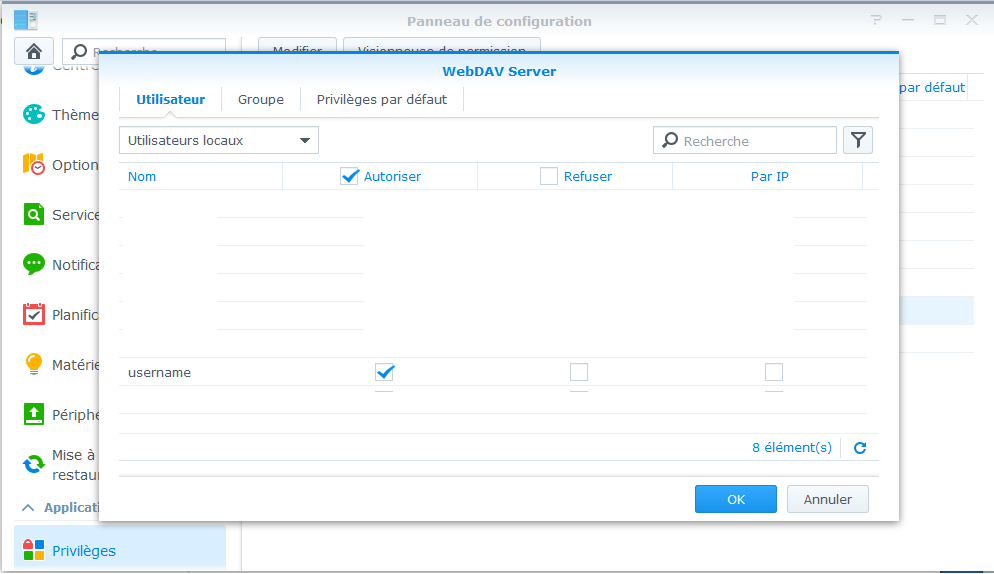Open the Utilisateurs locaux dropdown
This screenshot has height=574, width=994.
tap(219, 140)
